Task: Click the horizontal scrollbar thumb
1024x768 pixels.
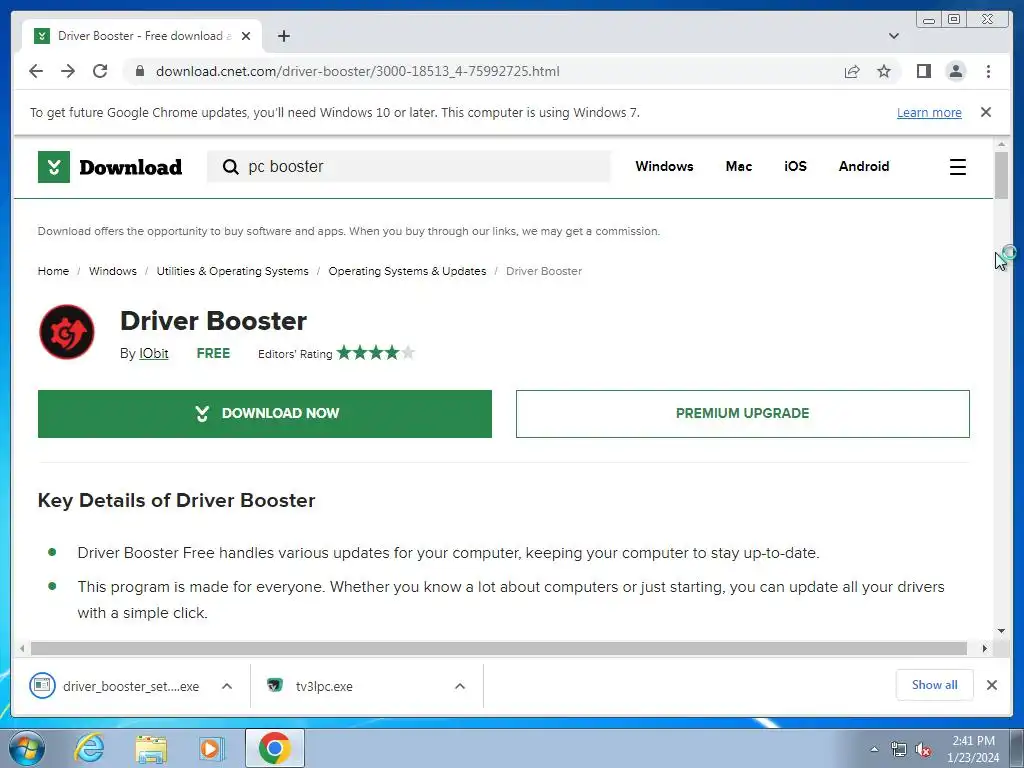Action: coord(498,648)
